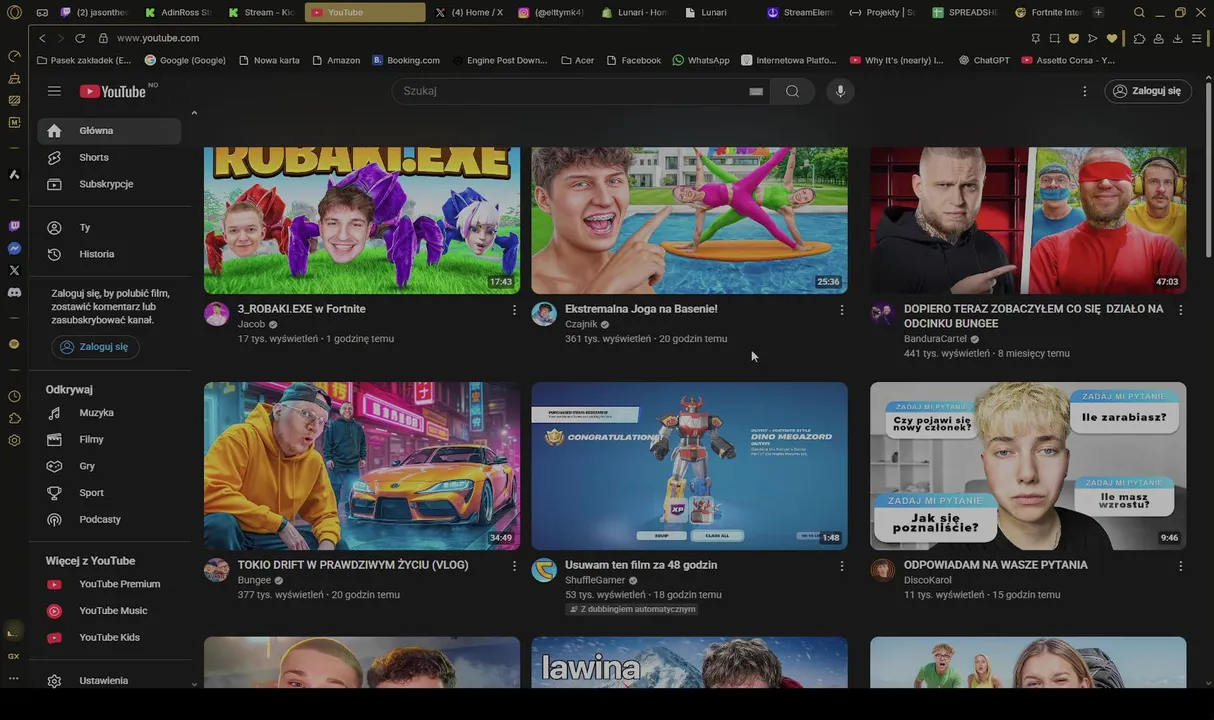Open TOKIO DRIFT video thumbnail
Viewport: 1214px width, 720px height.
tap(362, 466)
